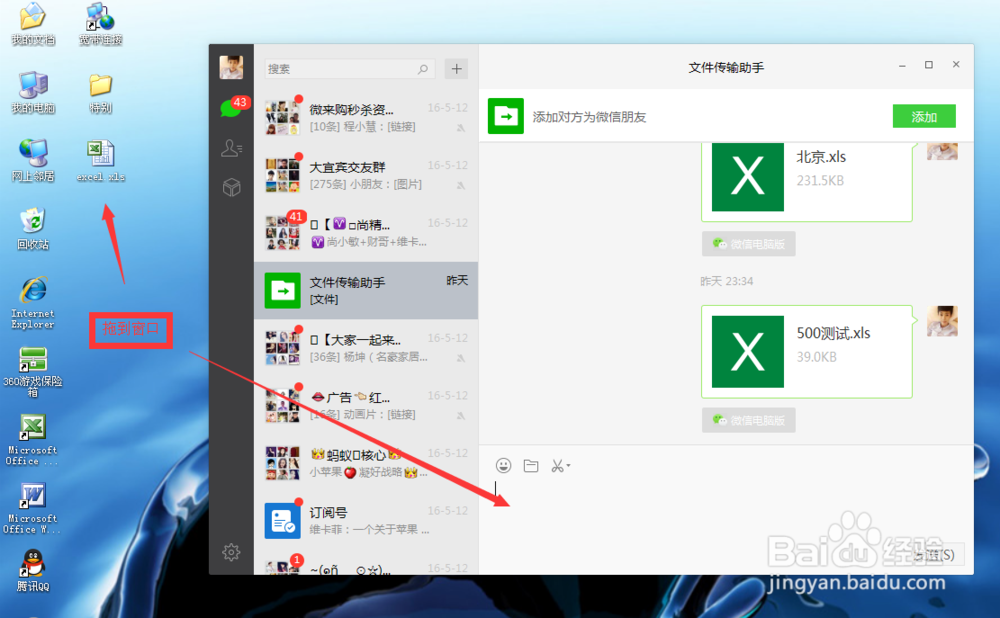Click the 添加 green button
The height and width of the screenshot is (618, 1000).
point(924,116)
